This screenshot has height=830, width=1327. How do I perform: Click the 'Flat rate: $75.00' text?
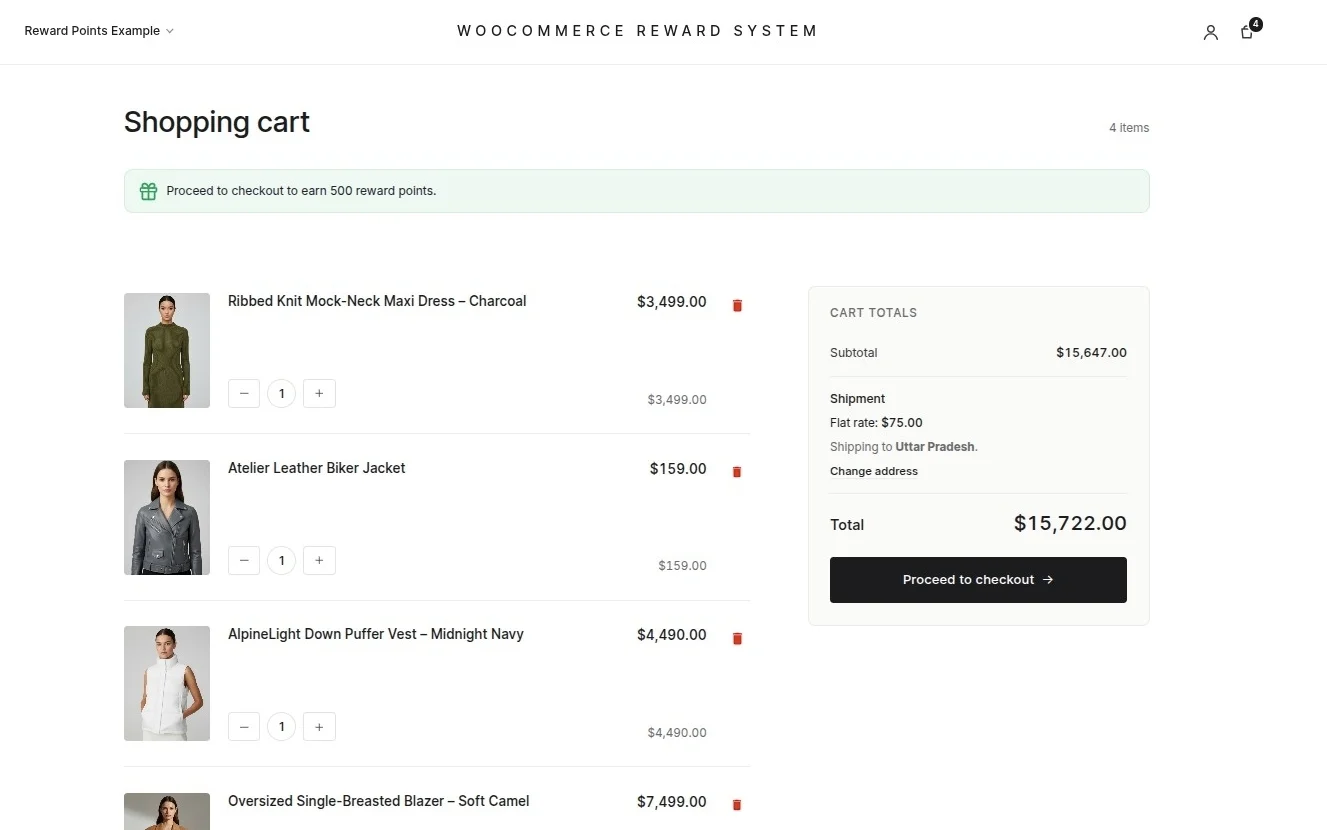876,423
